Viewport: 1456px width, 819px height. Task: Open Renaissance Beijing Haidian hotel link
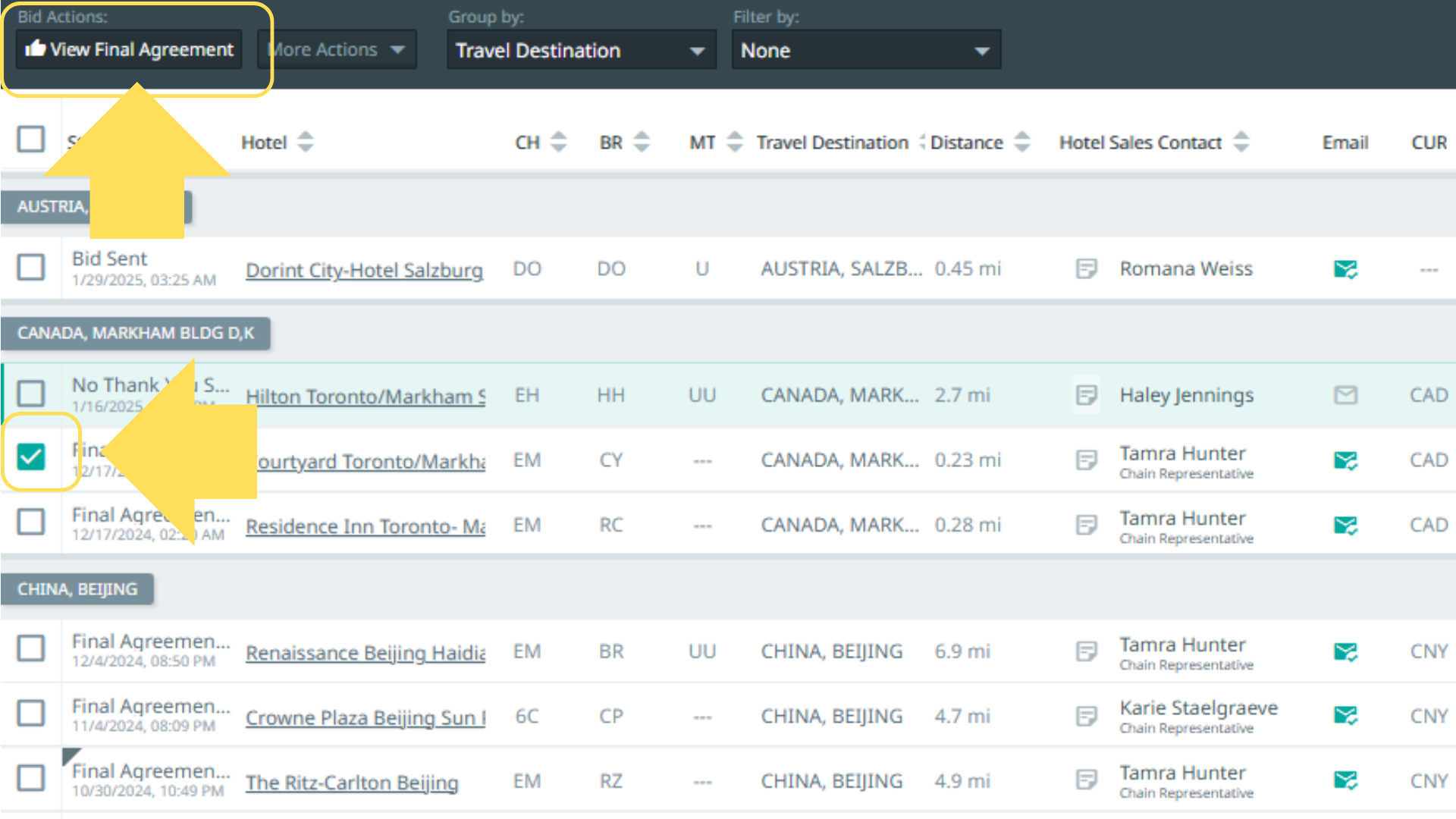coord(365,652)
